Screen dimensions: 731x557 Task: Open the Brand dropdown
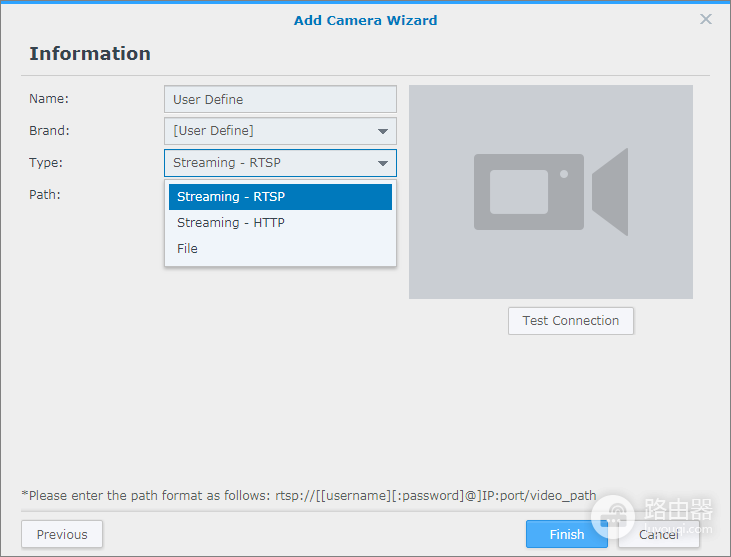[280, 131]
